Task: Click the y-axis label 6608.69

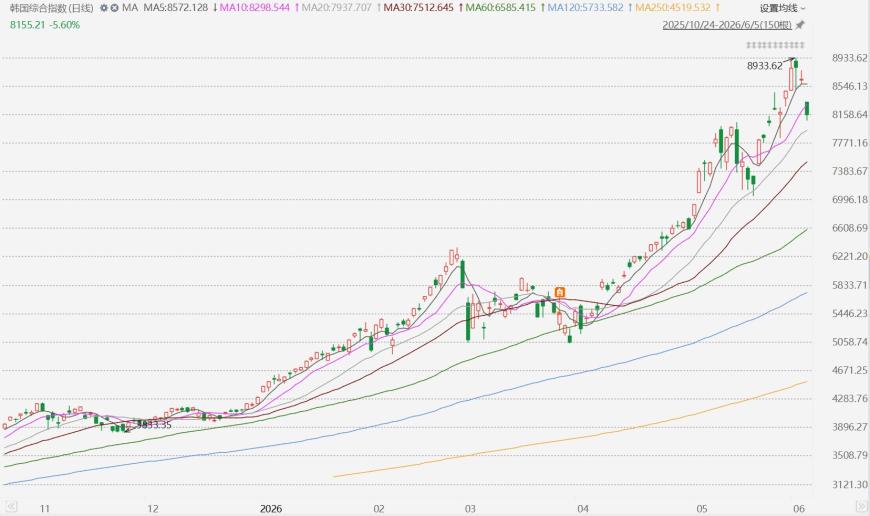Action: pos(849,228)
